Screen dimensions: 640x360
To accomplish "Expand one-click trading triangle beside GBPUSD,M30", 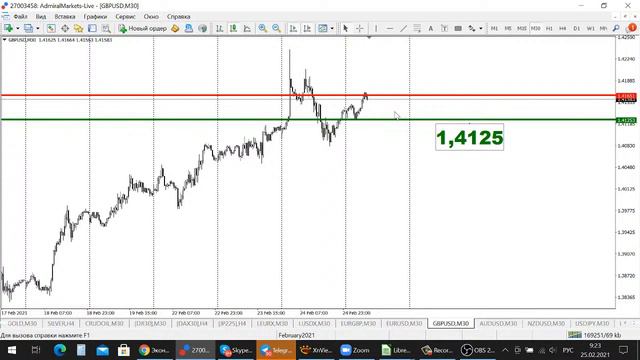I will click(4, 40).
